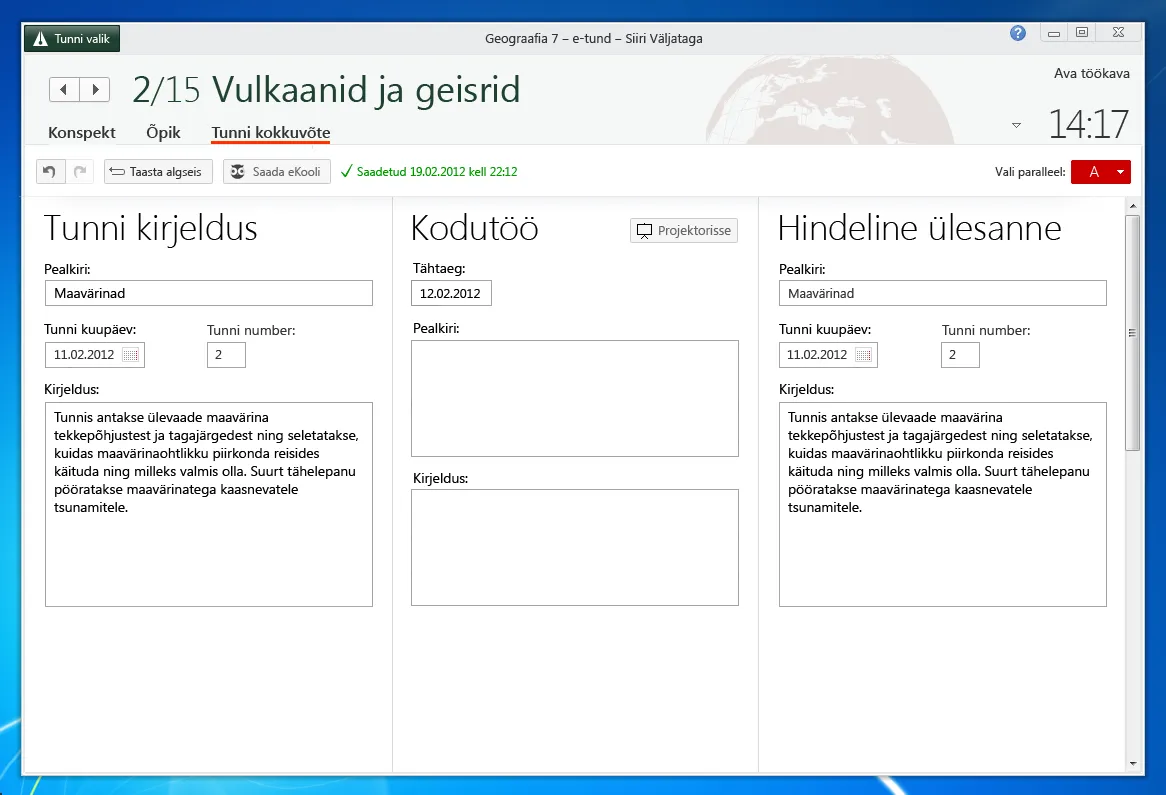Viewport: 1166px width, 795px height.
Task: Click Tunni number field in Hindeline ülesanne
Action: pos(960,355)
